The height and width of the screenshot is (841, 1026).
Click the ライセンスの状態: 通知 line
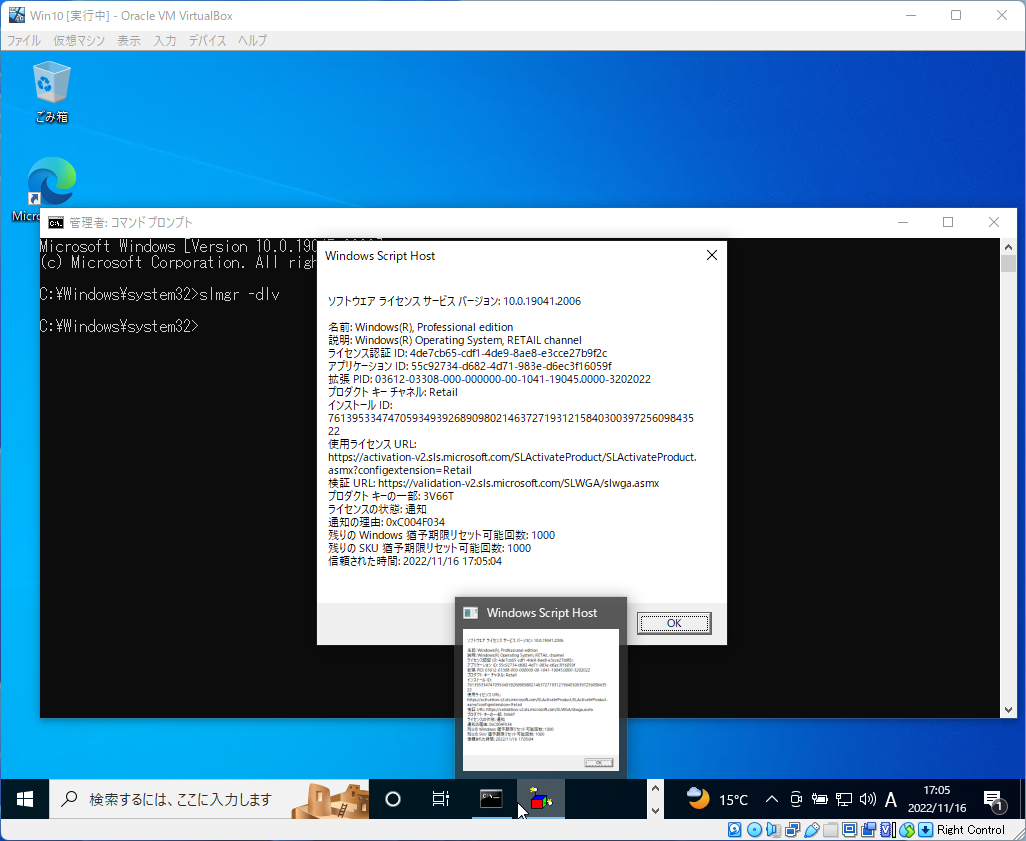pyautogui.click(x=377, y=509)
